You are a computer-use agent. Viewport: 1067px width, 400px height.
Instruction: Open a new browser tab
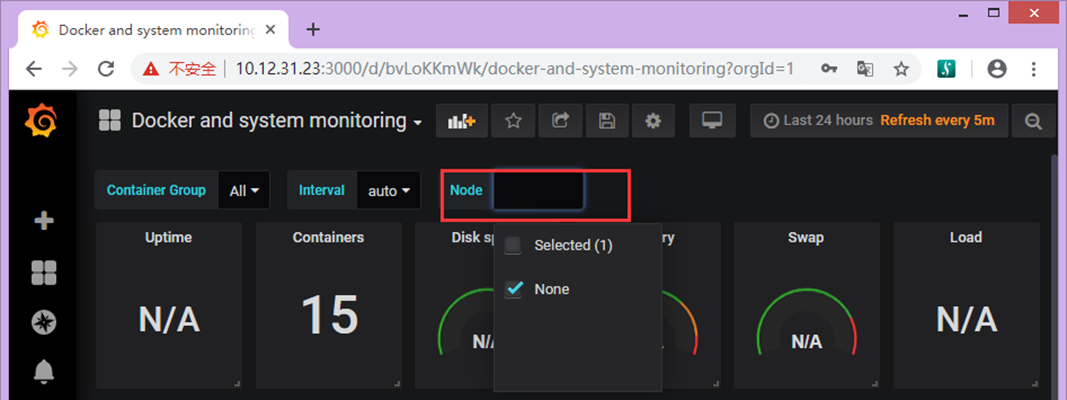(x=313, y=29)
